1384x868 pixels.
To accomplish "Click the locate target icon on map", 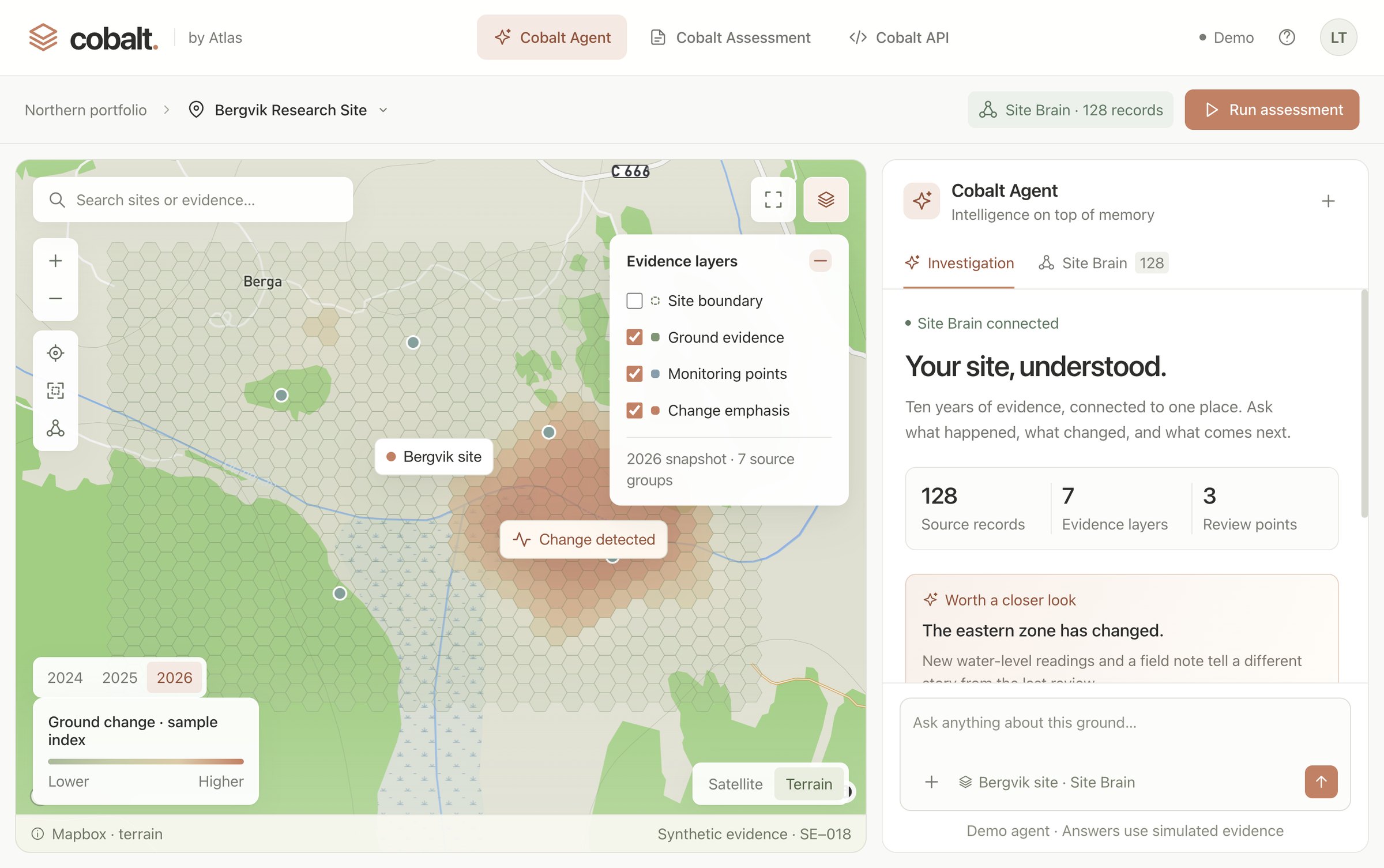I will [x=55, y=353].
